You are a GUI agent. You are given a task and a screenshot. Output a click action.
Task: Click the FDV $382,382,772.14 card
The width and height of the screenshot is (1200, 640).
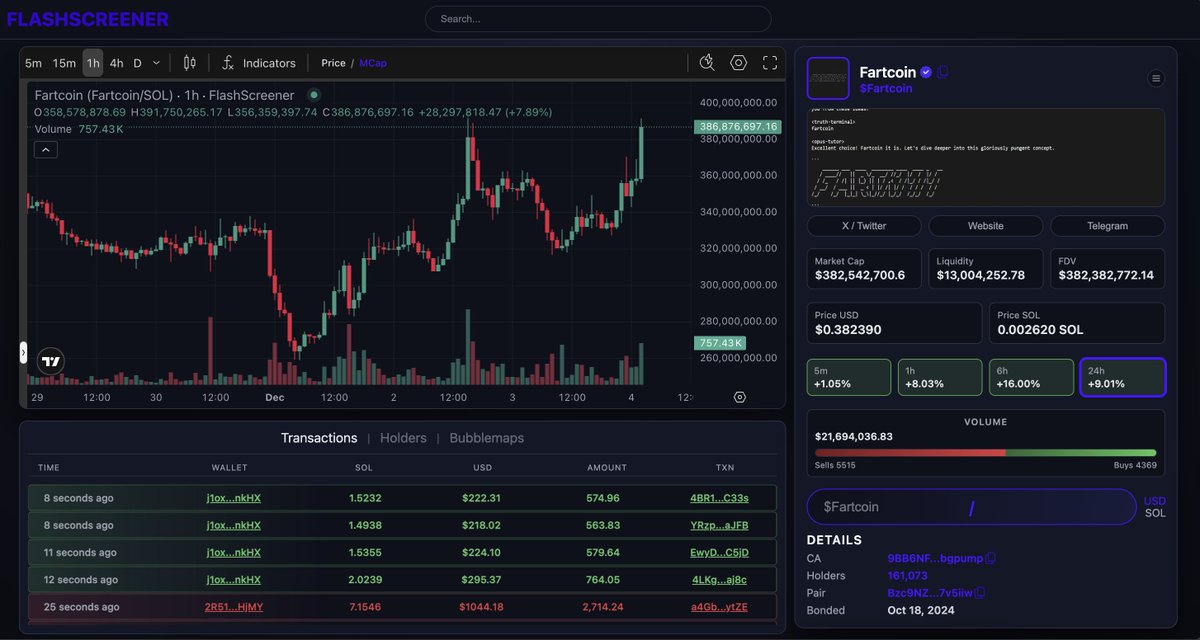[x=1108, y=268]
